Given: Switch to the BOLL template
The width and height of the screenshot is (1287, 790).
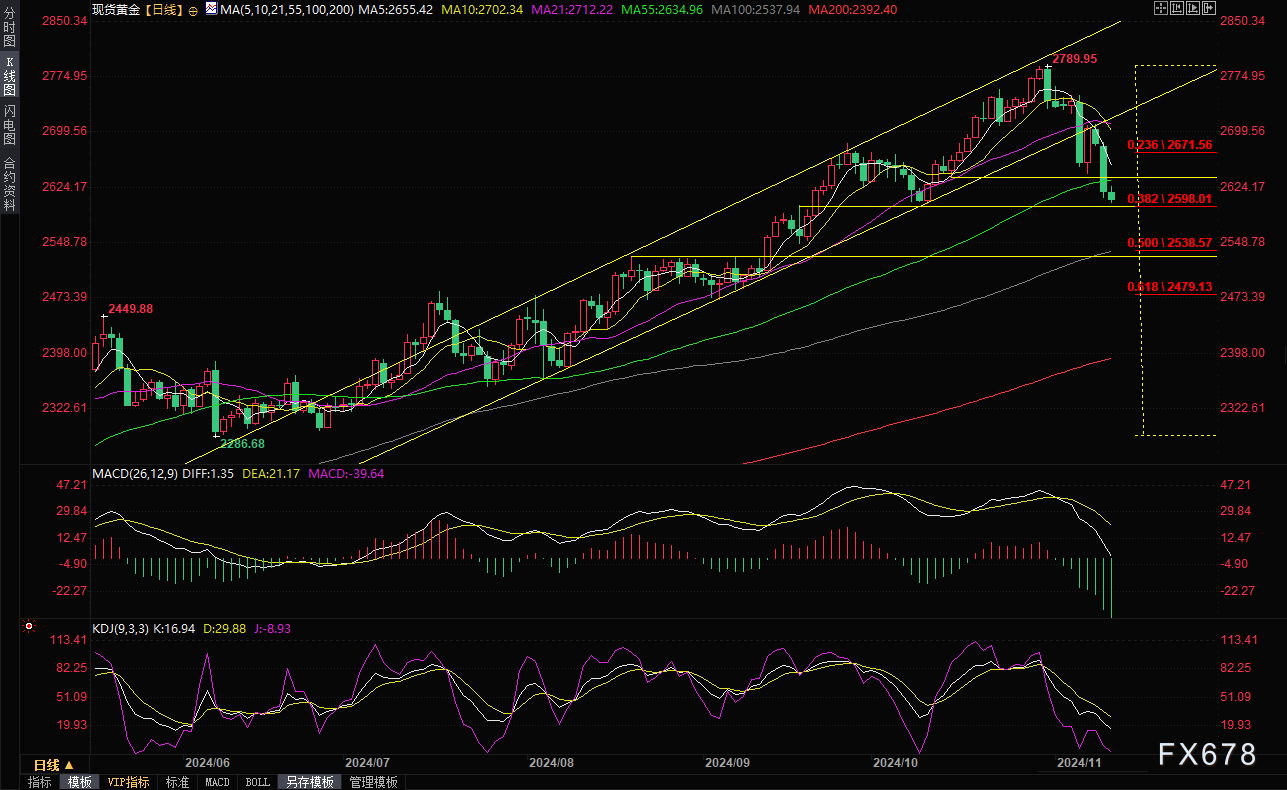Looking at the screenshot, I should pos(257,782).
